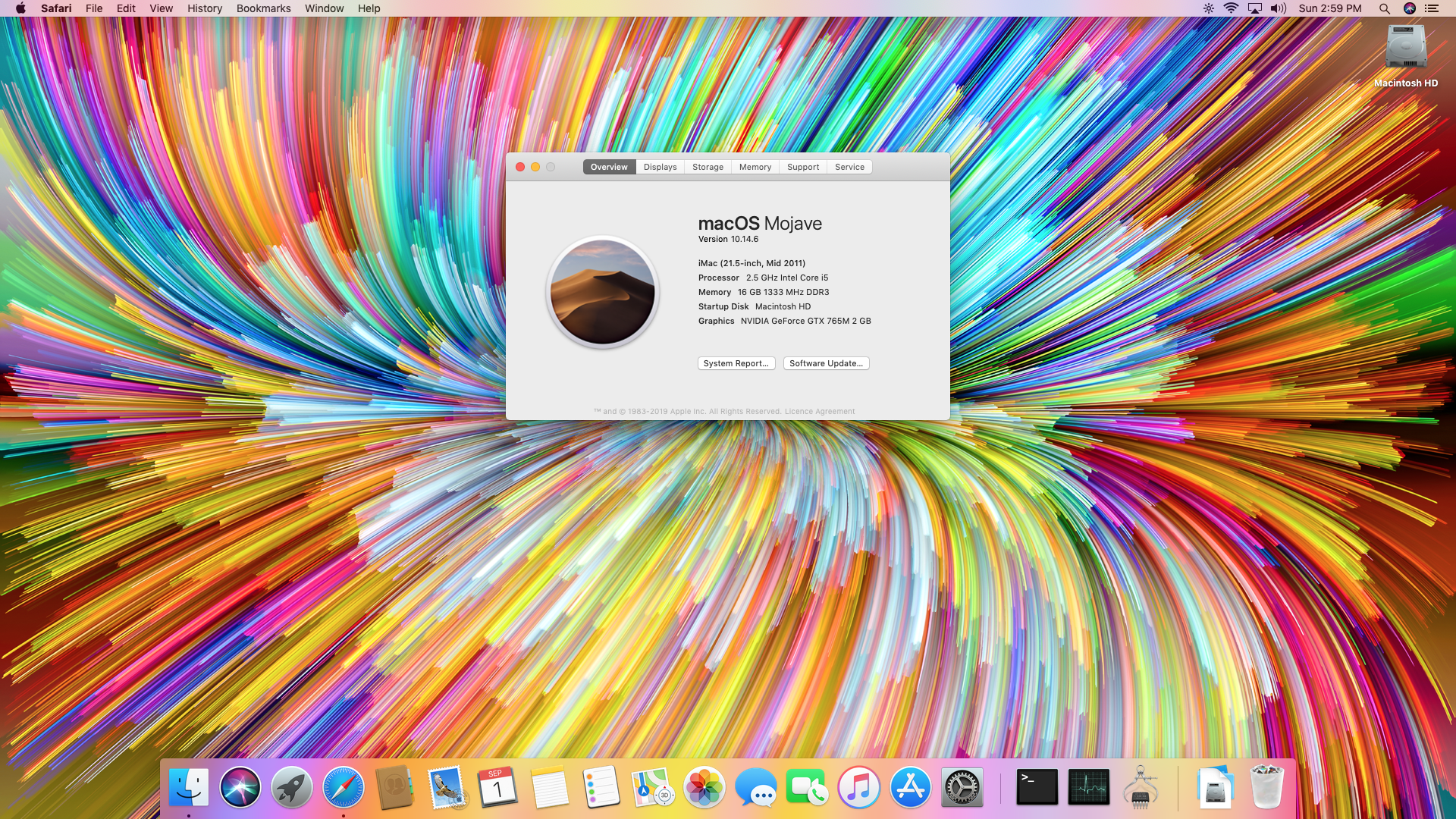Select the Overview tab
1456x819 pixels.
click(x=609, y=167)
